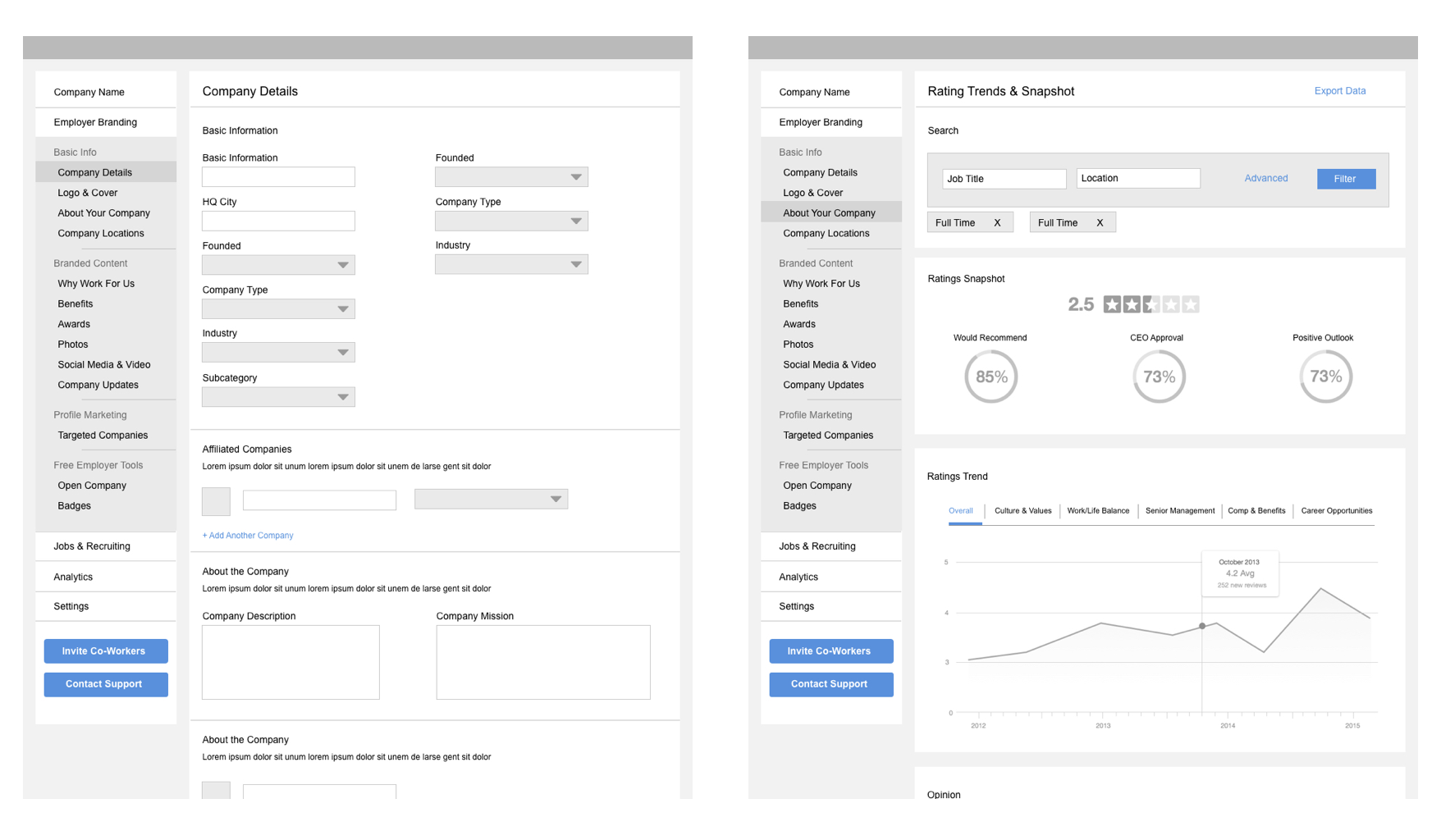Click the first star in Ratings Snapshot
This screenshot has height=840, width=1441.
(x=1112, y=305)
